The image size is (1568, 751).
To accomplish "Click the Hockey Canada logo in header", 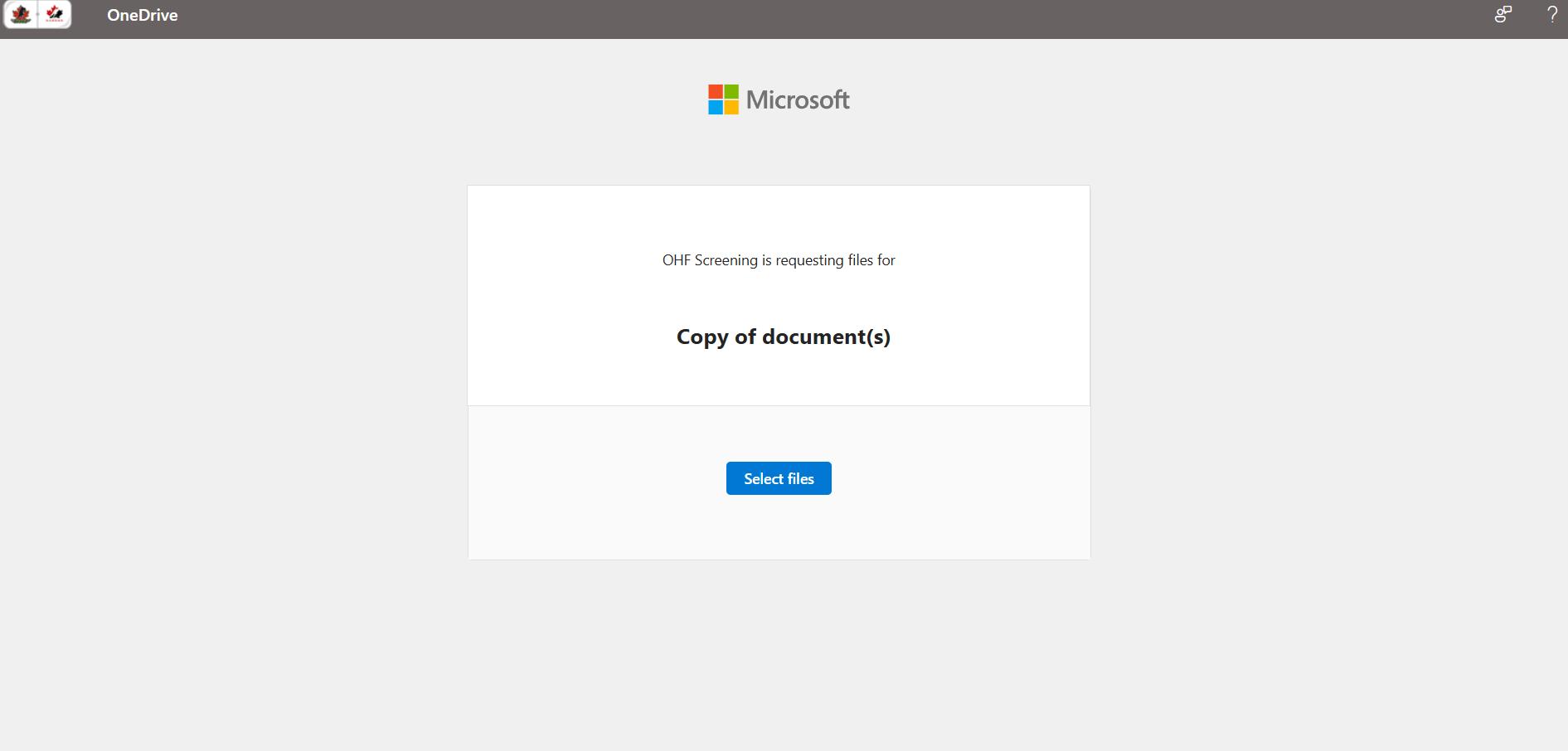I will pos(55,14).
